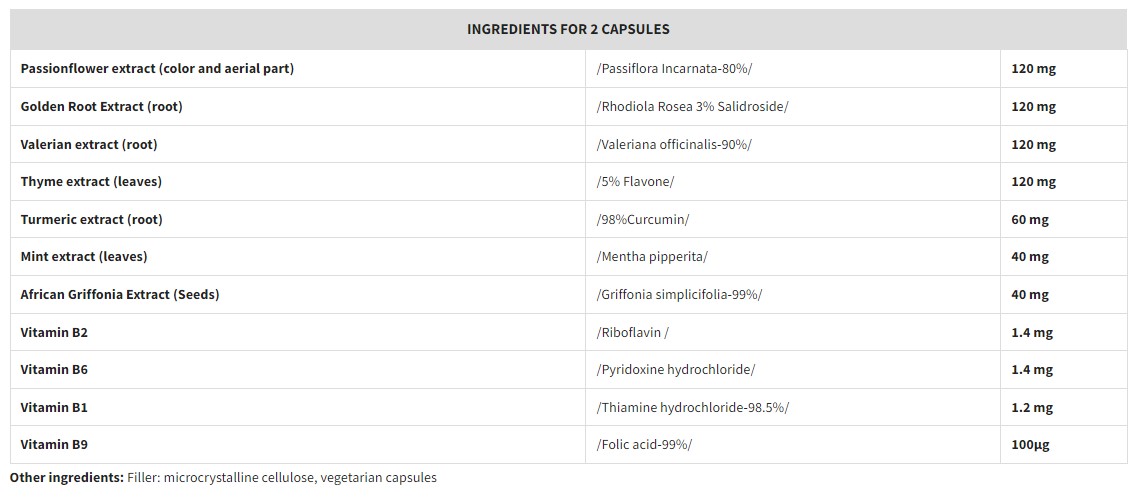Select the Thiamine hydrochloride-98.5% text
Viewport: 1139px width, 503px height.
(693, 407)
